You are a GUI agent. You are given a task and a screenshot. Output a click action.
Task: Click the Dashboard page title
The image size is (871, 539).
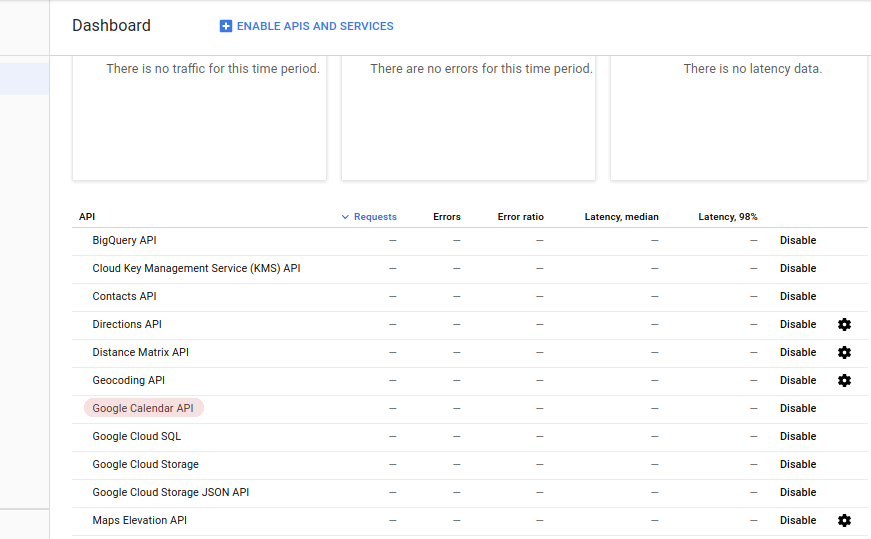click(111, 26)
